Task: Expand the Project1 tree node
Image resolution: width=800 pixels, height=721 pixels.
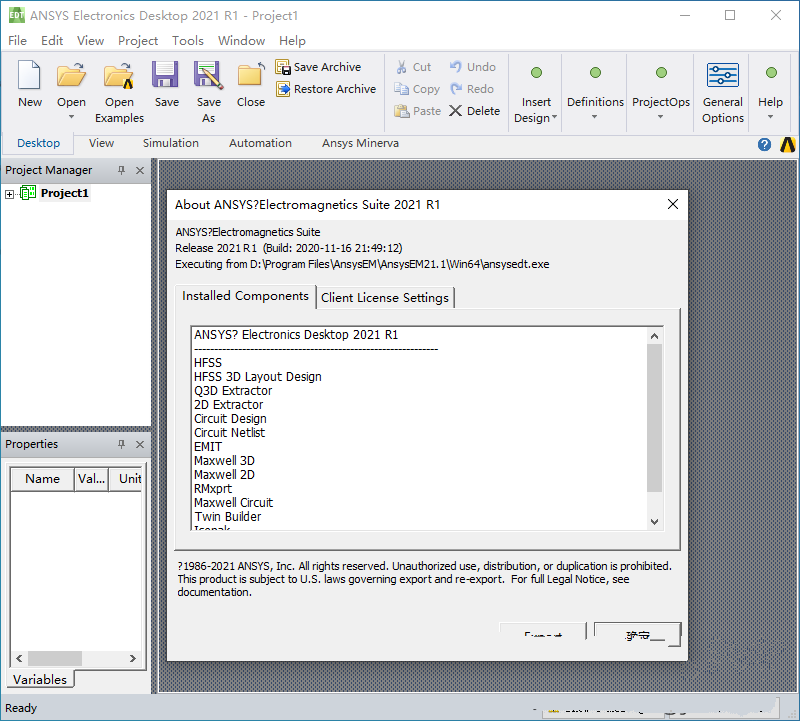Action: (9, 194)
